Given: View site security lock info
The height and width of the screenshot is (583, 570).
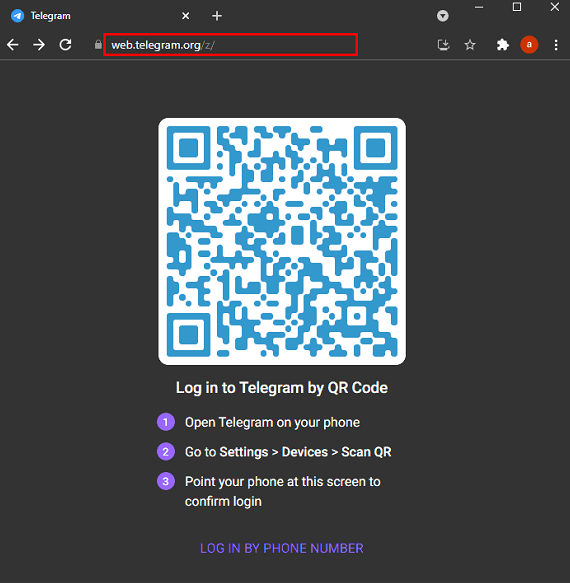Looking at the screenshot, I should coord(98,45).
